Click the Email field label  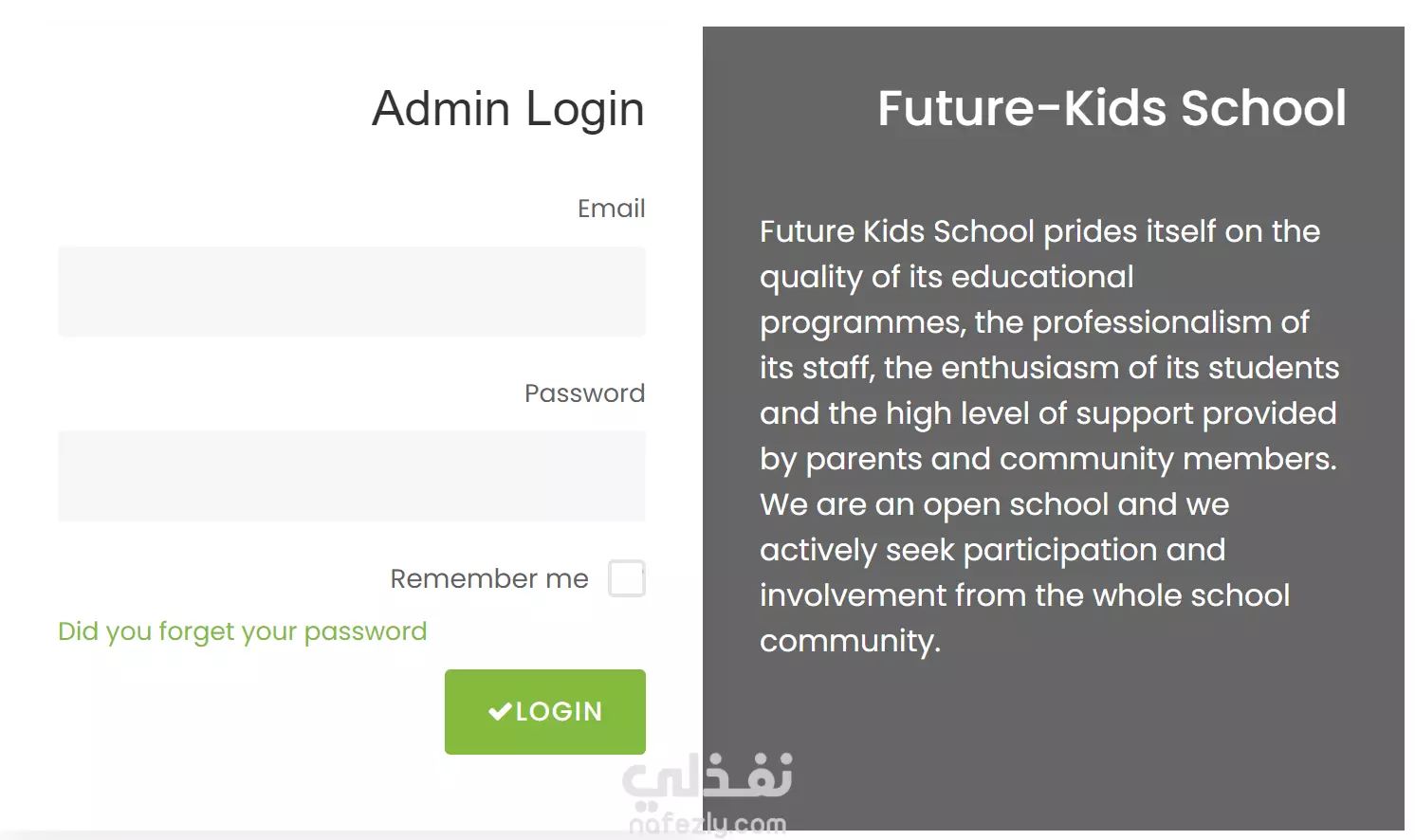pyautogui.click(x=612, y=209)
